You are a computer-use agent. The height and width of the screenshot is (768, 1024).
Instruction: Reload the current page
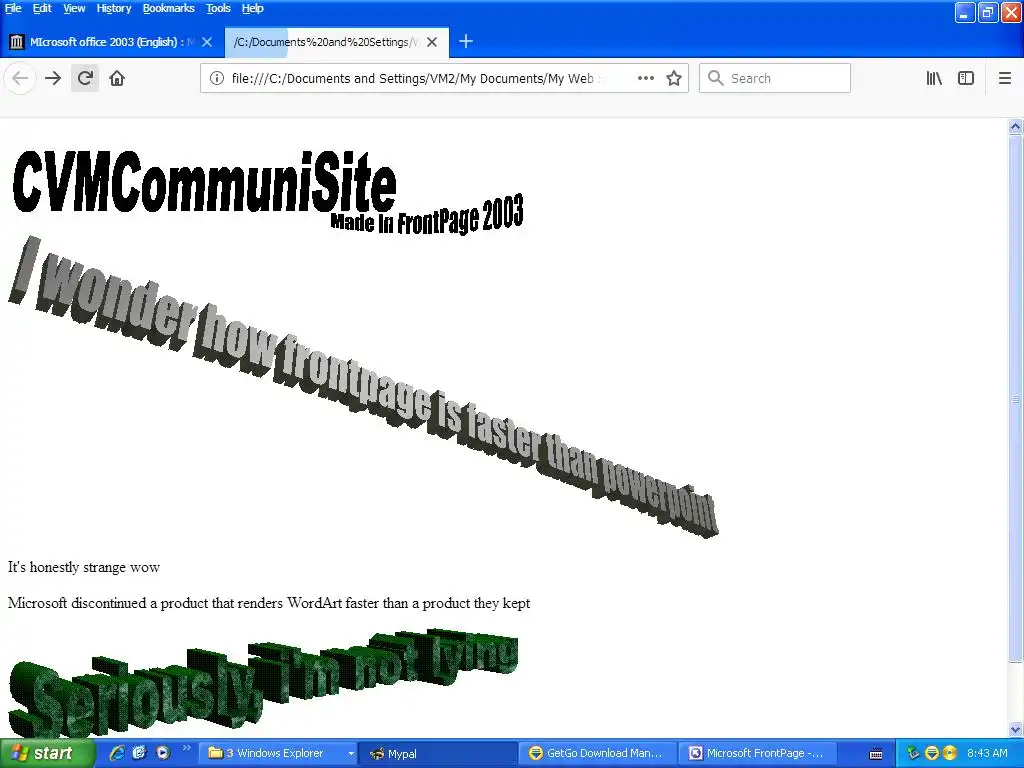pos(85,78)
